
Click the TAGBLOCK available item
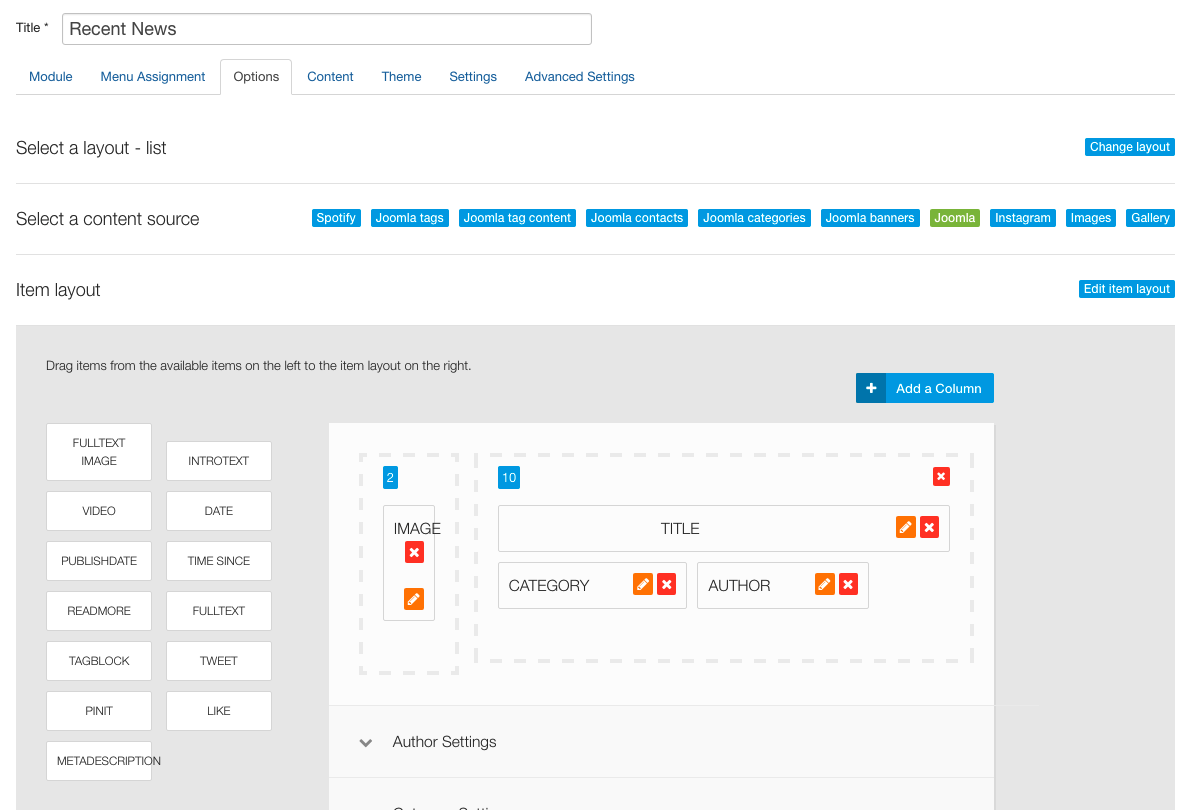tap(99, 661)
